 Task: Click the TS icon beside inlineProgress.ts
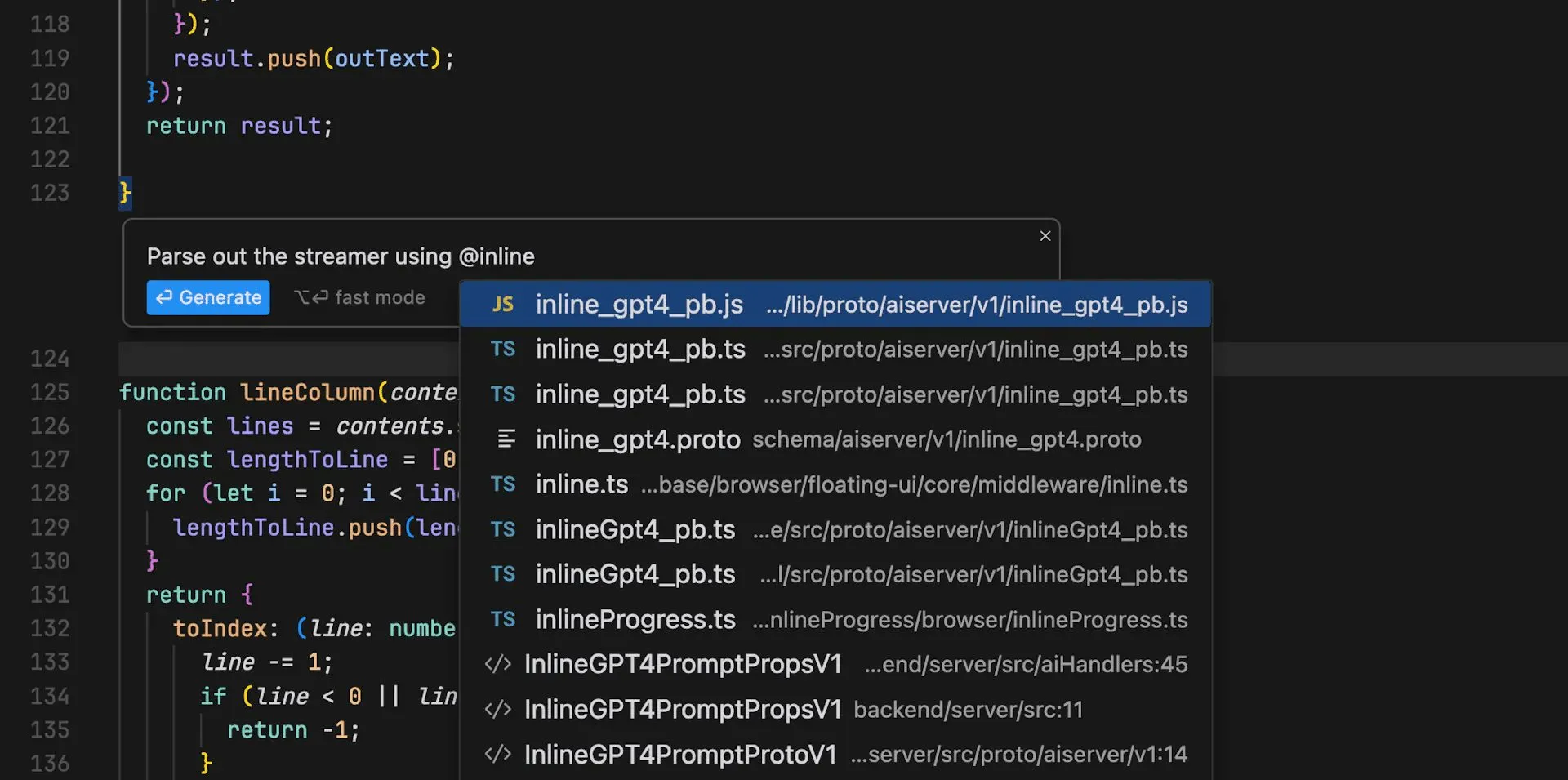pyautogui.click(x=502, y=620)
